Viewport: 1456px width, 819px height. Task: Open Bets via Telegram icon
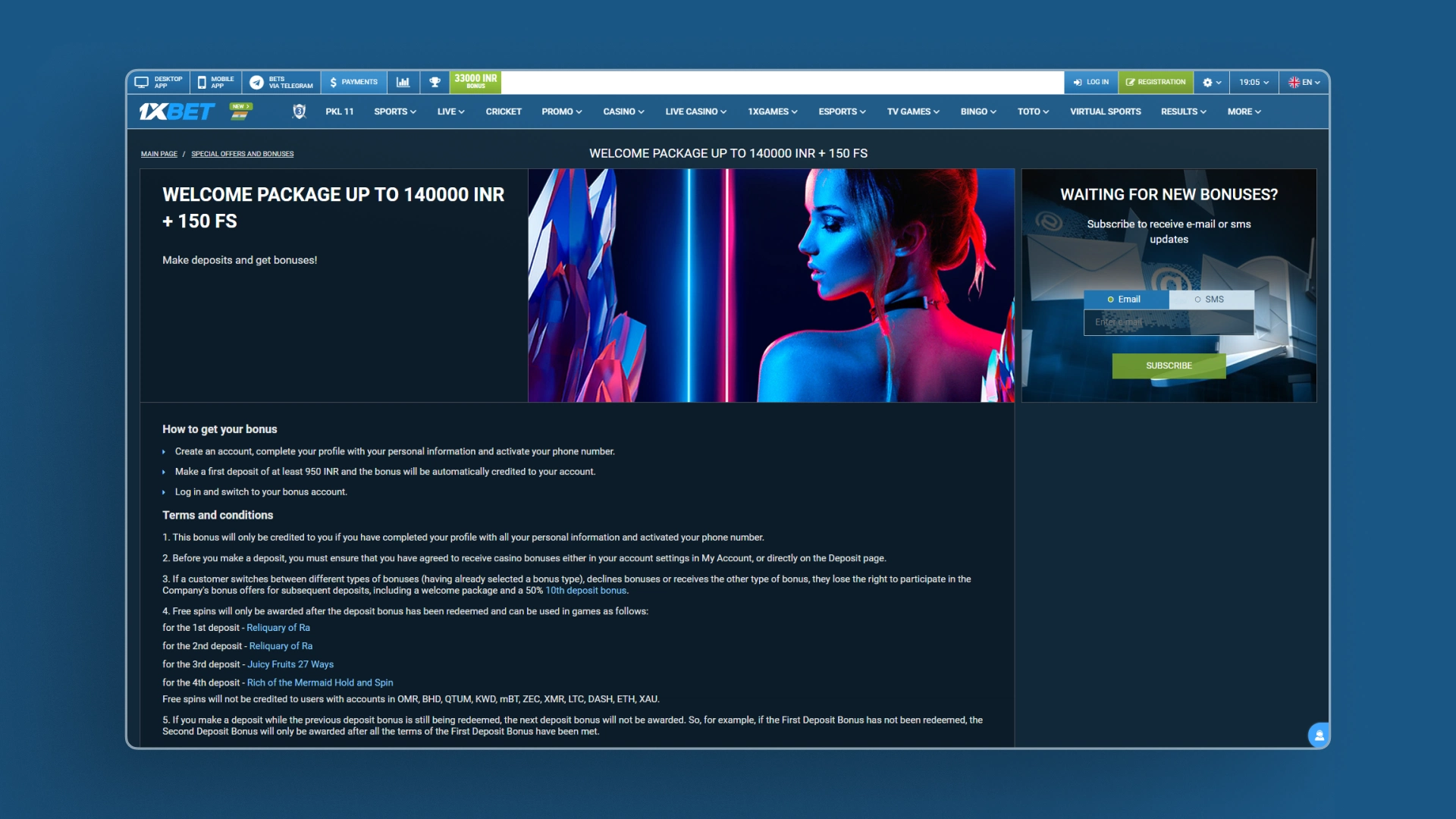tap(257, 82)
